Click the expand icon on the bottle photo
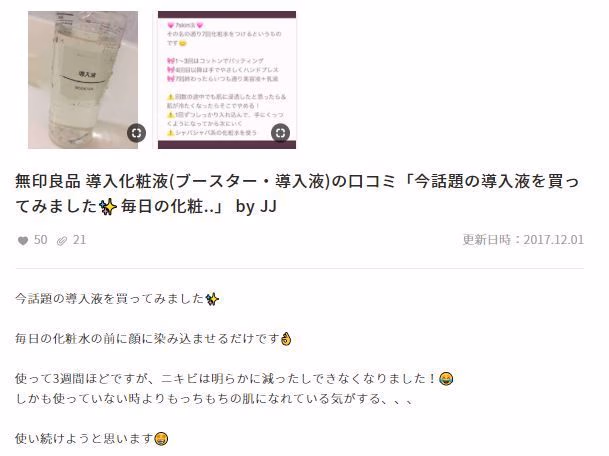The image size is (609, 456). click(x=136, y=133)
